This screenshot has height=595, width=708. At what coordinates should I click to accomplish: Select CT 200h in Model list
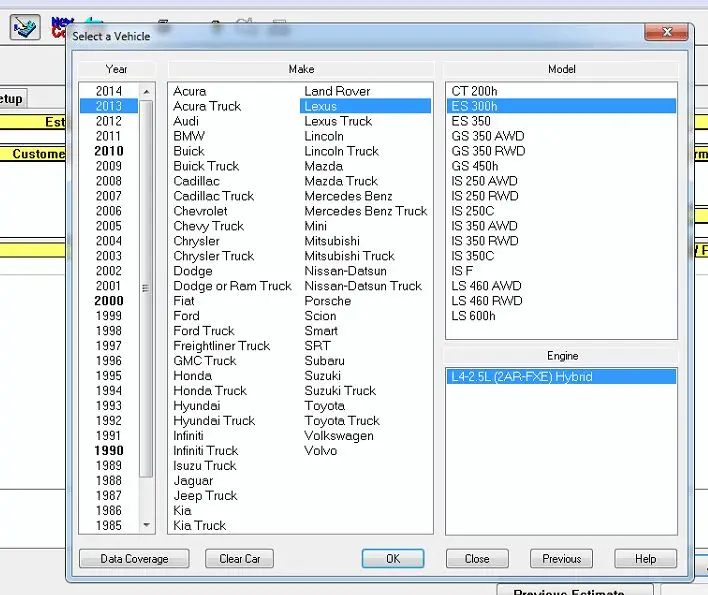click(474, 91)
